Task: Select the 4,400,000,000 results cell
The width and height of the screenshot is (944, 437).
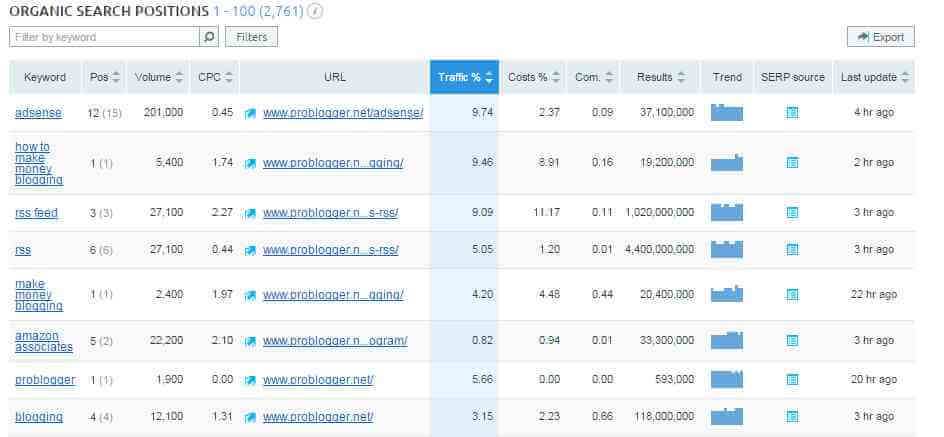Action: click(x=659, y=249)
